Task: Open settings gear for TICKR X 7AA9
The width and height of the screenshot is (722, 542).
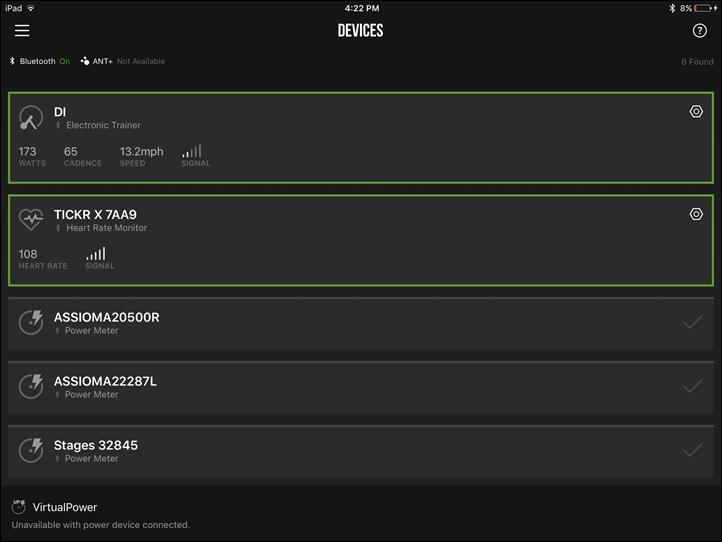Action: click(x=696, y=214)
